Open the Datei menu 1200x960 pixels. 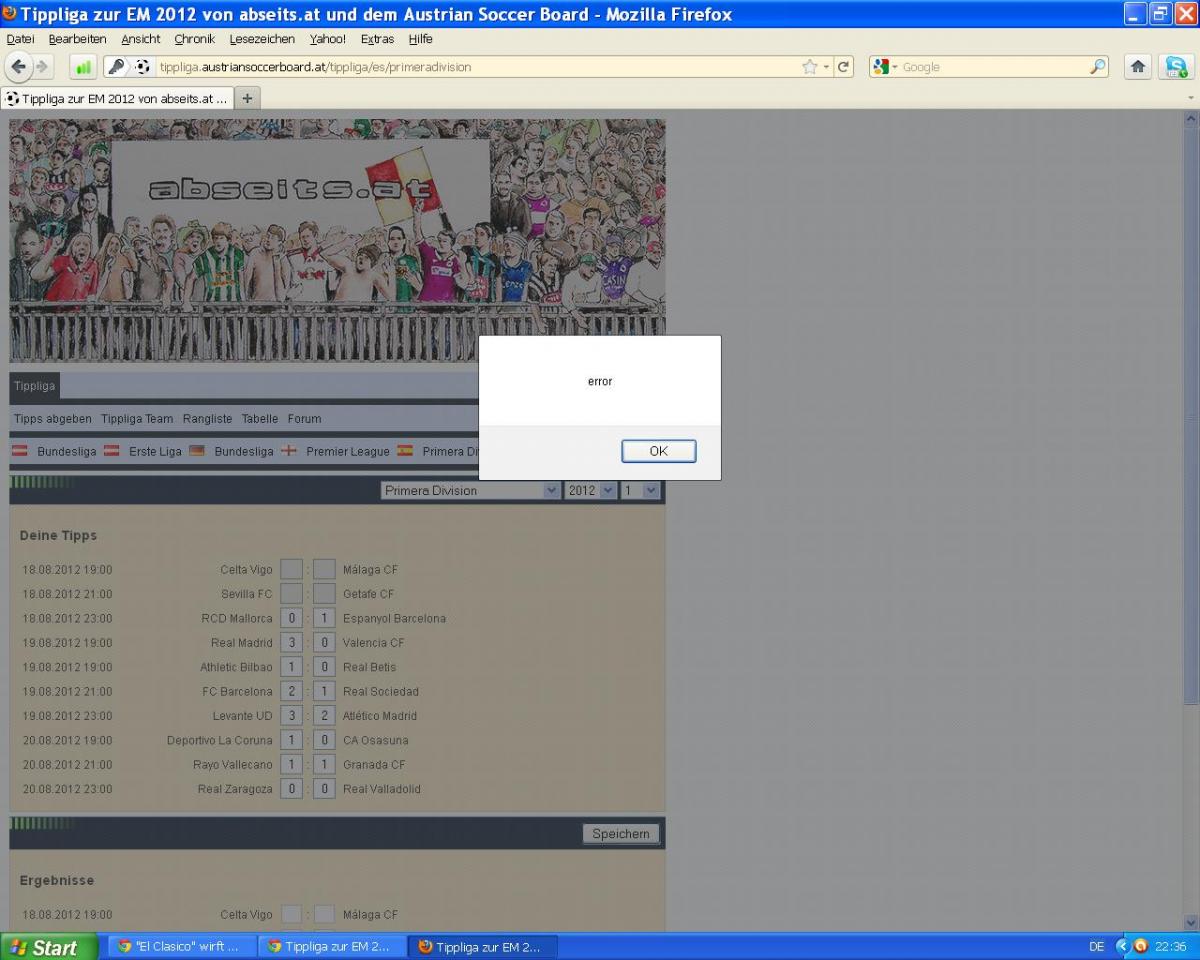pyautogui.click(x=20, y=39)
